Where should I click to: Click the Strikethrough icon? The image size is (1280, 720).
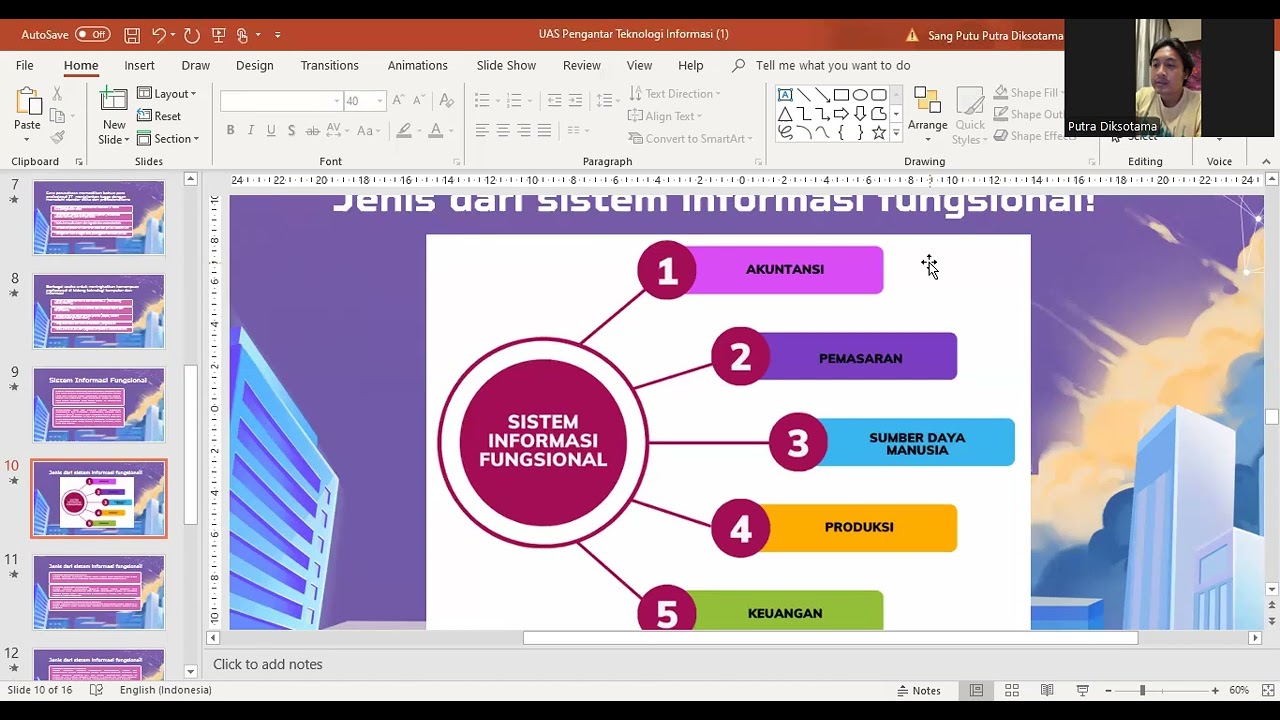point(313,130)
